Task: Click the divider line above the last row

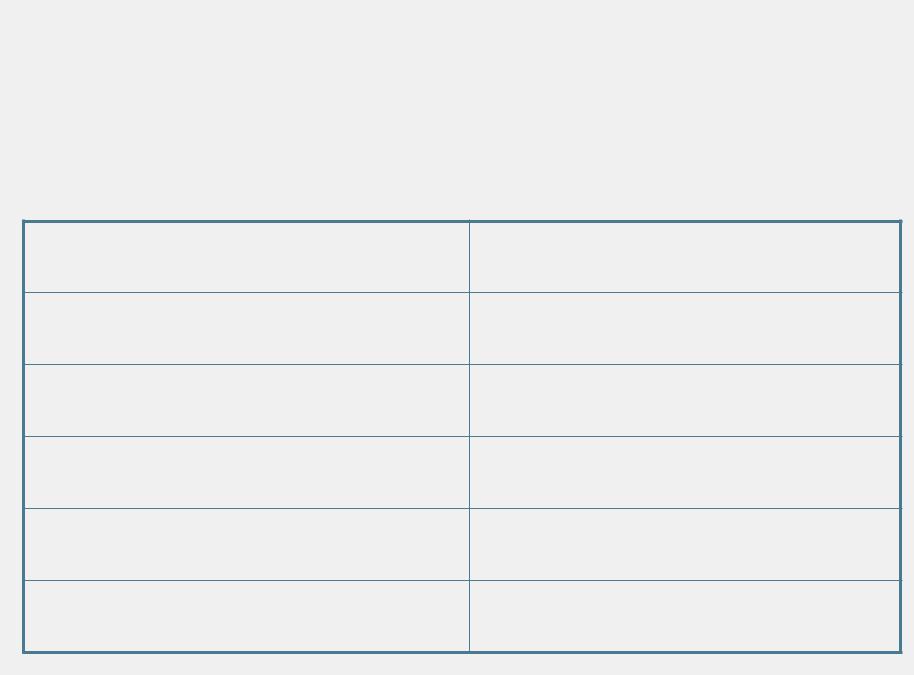Action: point(462,581)
